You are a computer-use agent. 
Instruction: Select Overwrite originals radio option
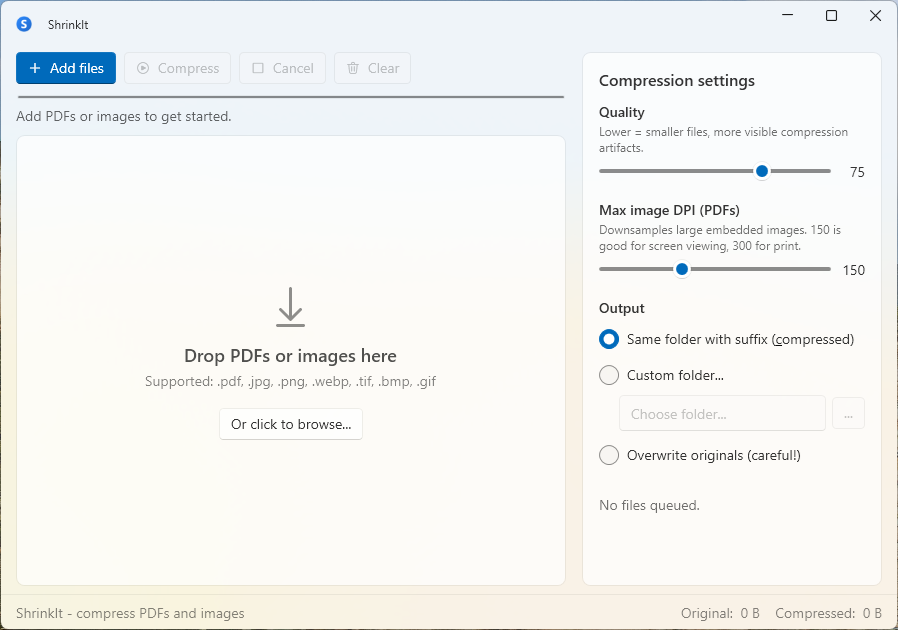tap(700, 455)
